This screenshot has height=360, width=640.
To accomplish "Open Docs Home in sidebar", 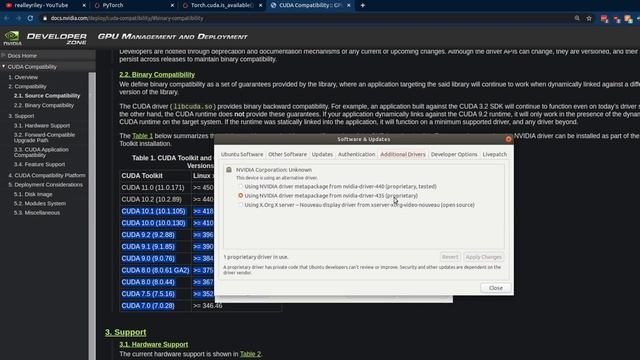I will (x=22, y=56).
